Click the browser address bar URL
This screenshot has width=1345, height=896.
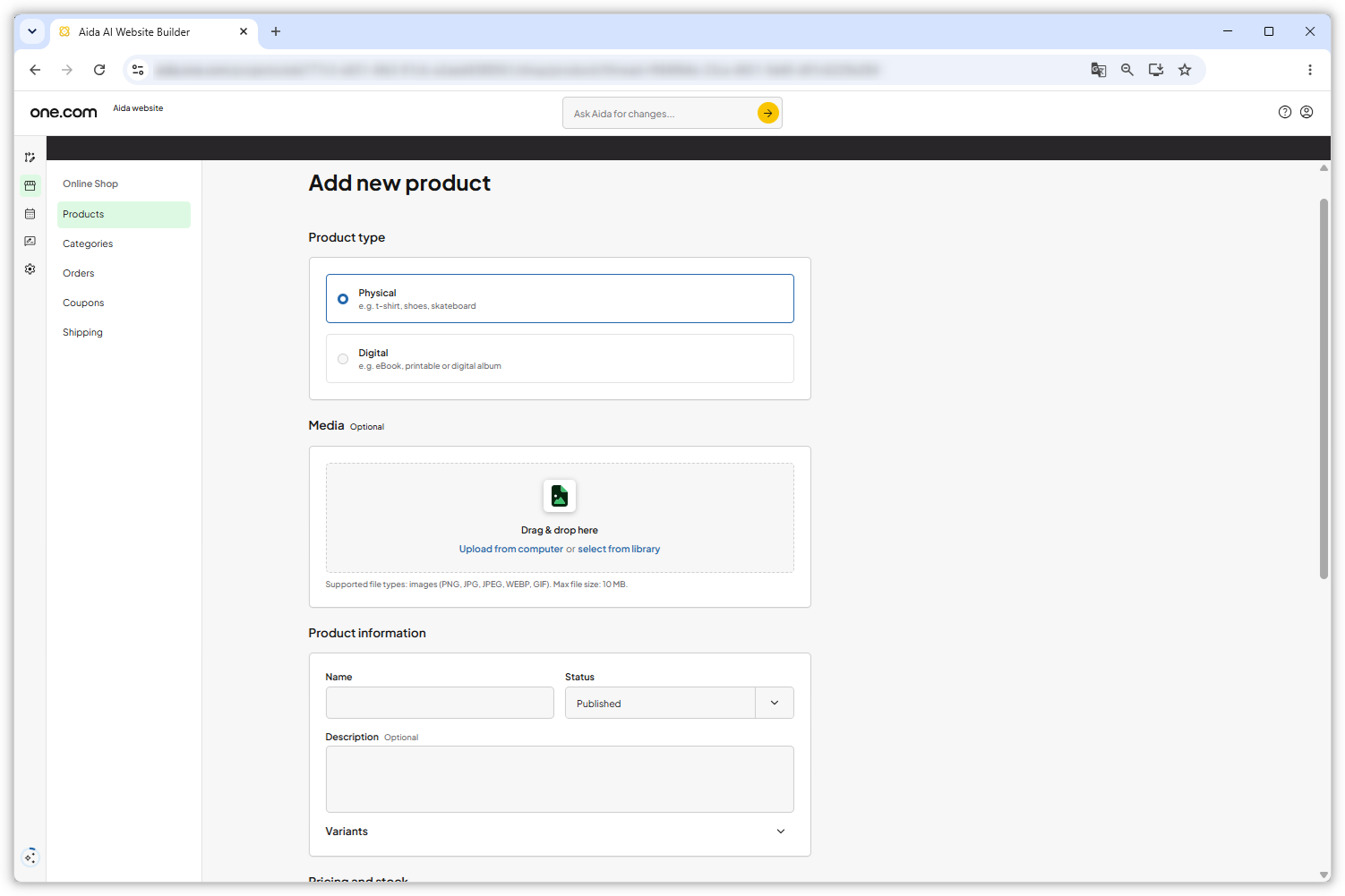tap(517, 70)
